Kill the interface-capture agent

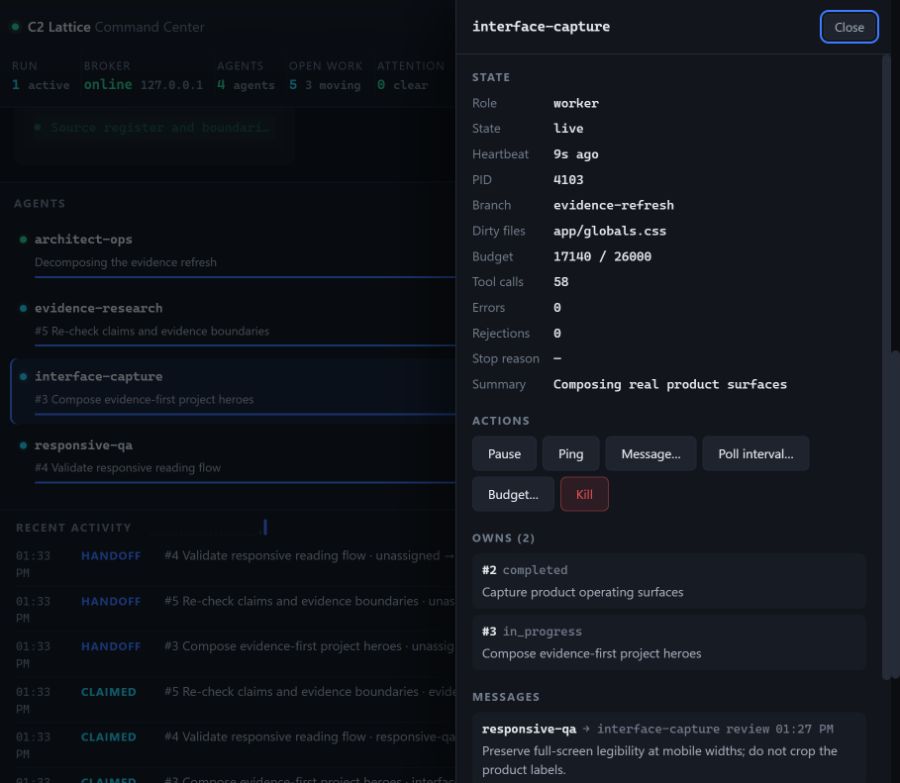click(584, 494)
